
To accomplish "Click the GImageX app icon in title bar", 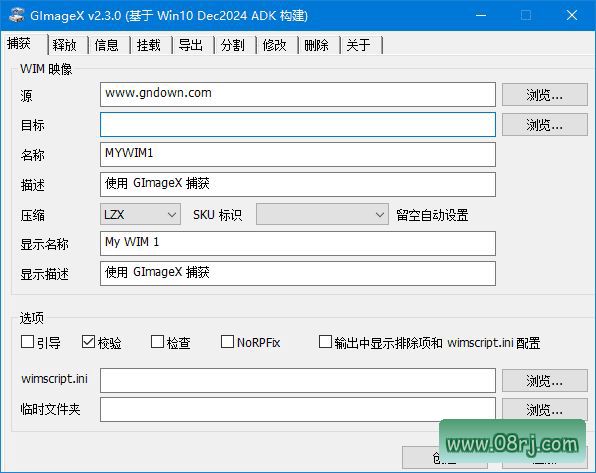I will click(16, 15).
